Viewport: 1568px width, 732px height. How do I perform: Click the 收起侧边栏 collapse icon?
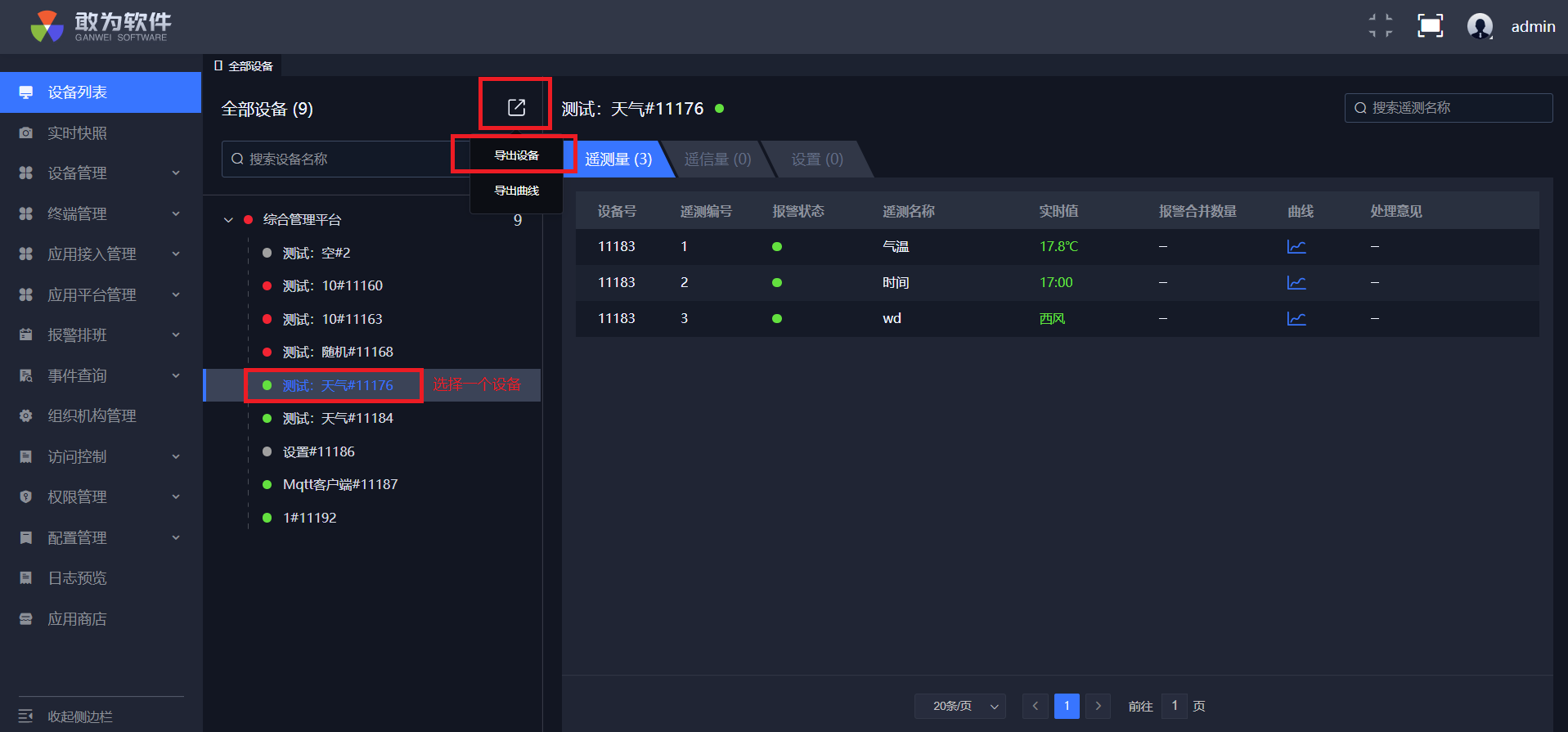tap(25, 716)
